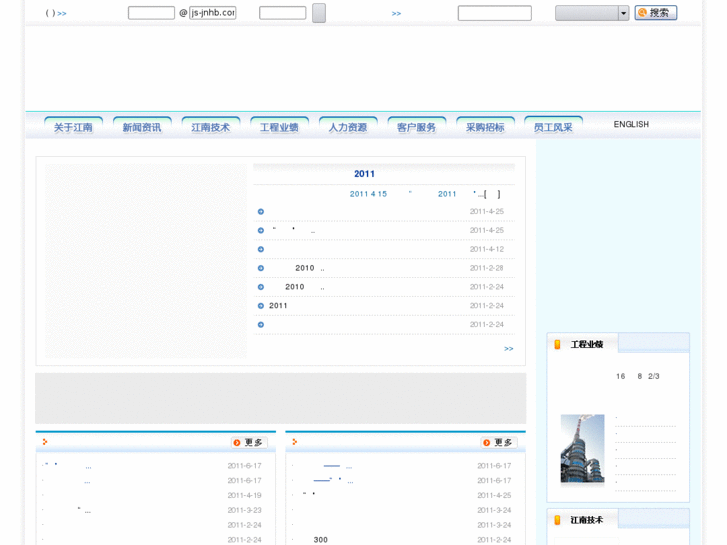Open the '2011' news item dated 2011-2-24

click(278, 306)
